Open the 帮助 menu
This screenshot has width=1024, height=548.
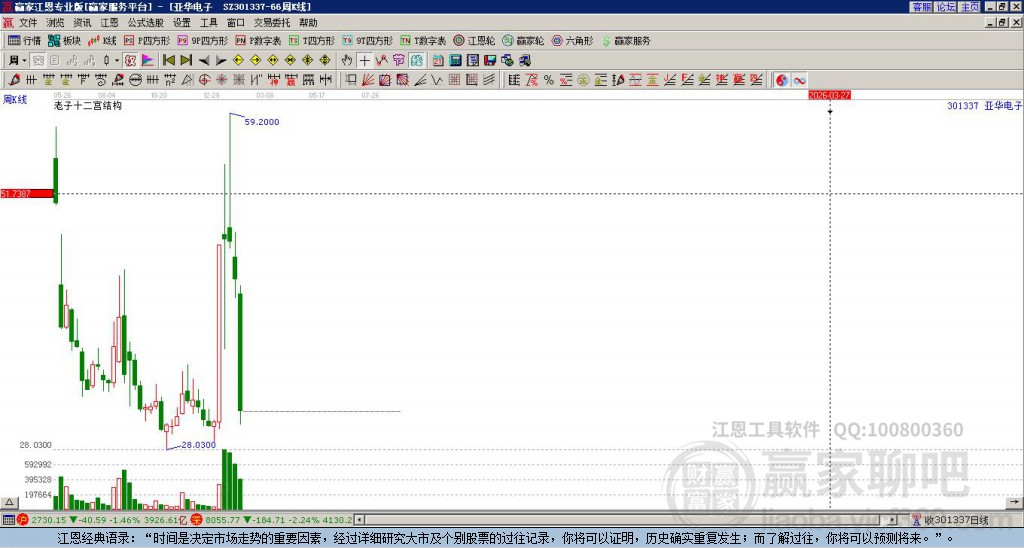[308, 23]
